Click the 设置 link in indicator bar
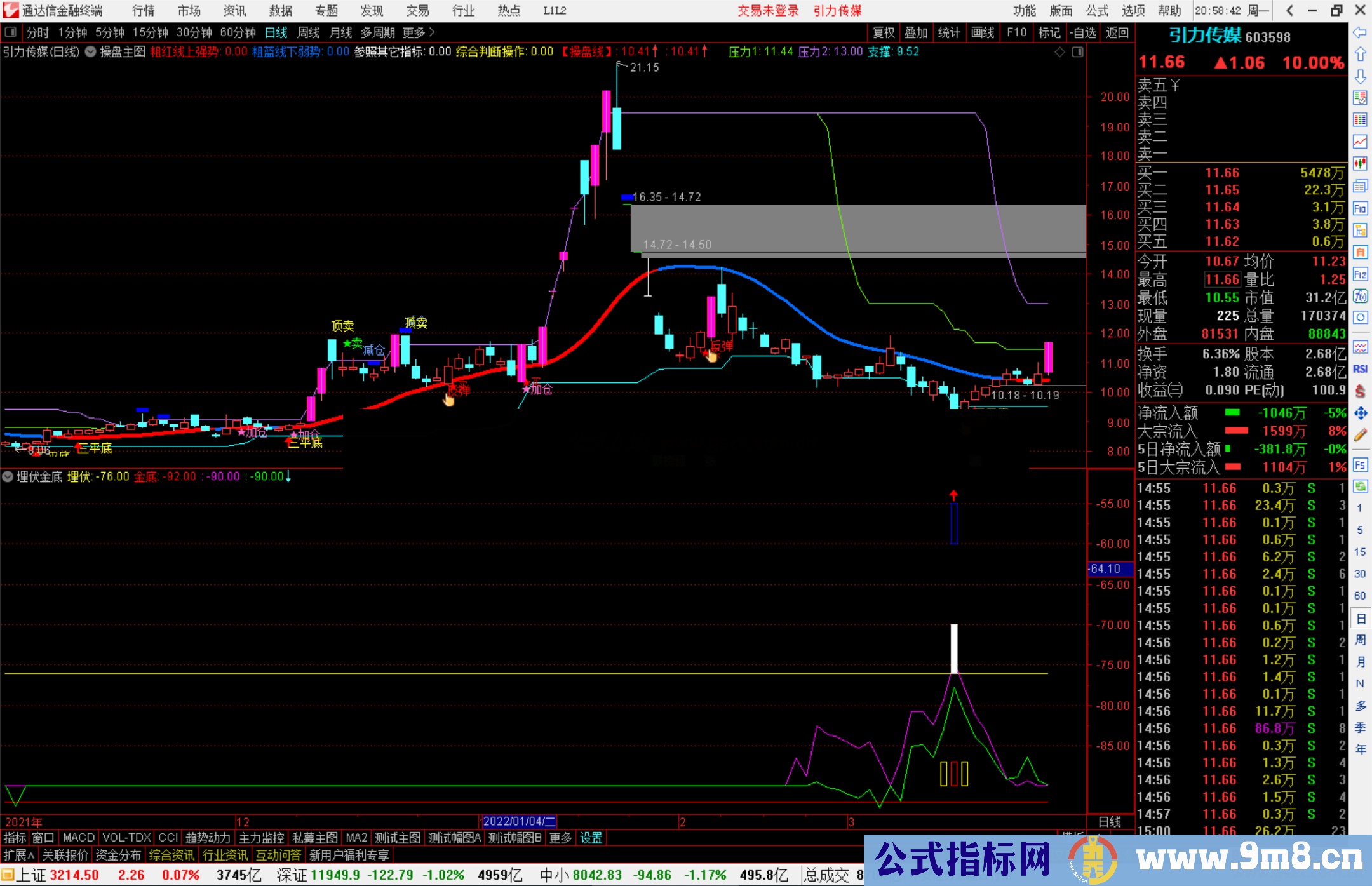The width and height of the screenshot is (1372, 886). click(x=591, y=838)
